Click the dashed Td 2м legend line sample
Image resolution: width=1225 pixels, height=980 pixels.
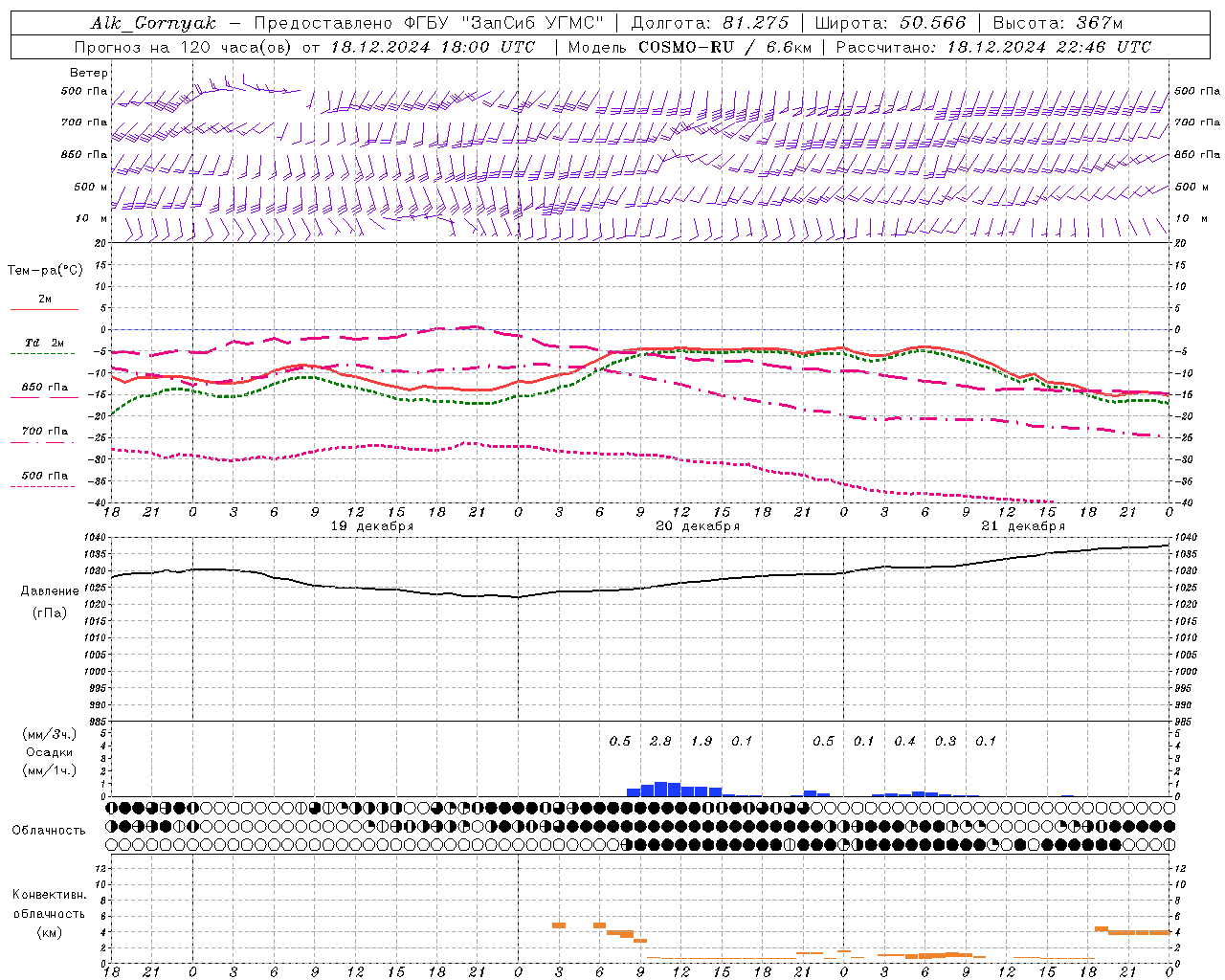click(43, 353)
